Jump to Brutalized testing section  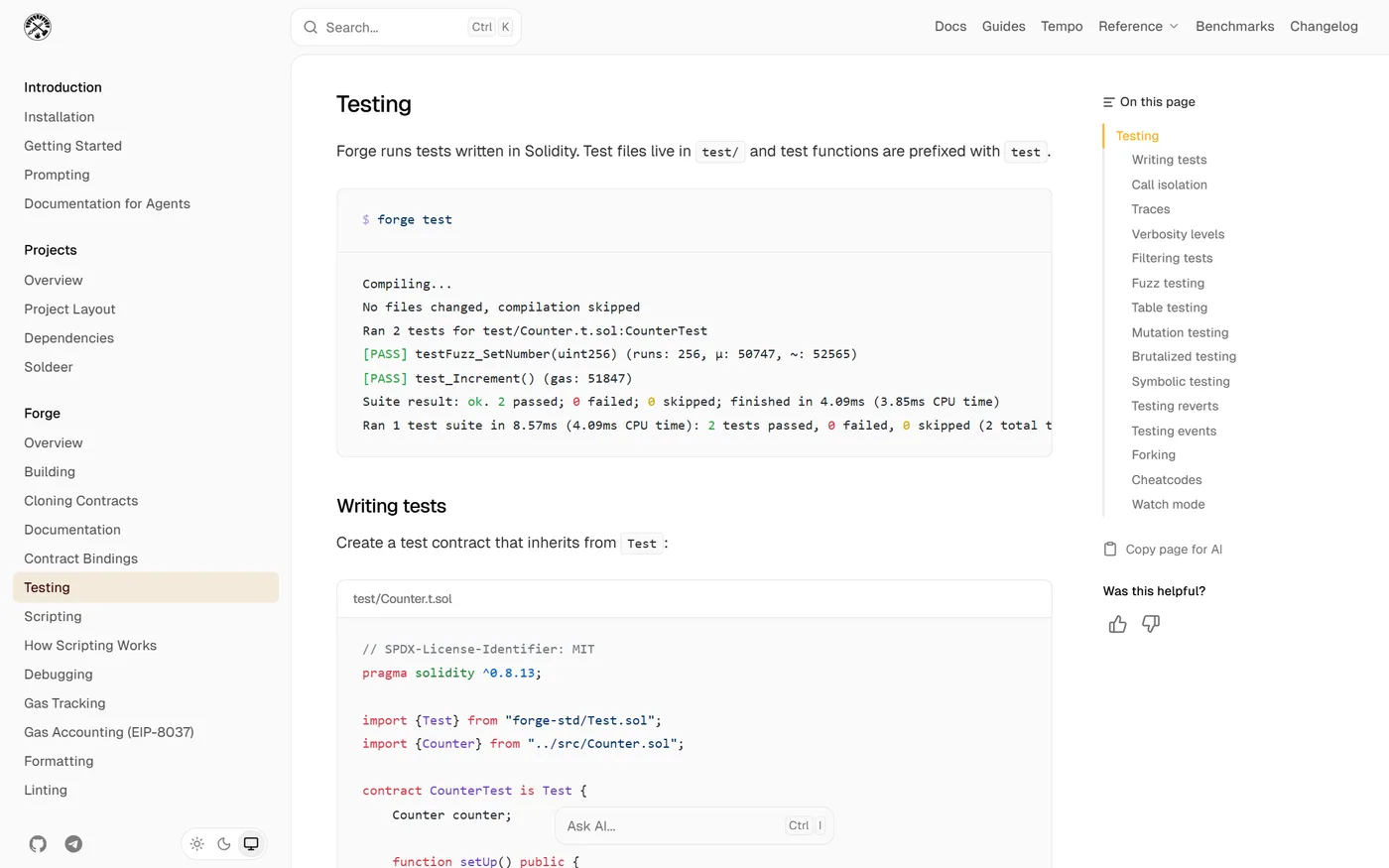pyautogui.click(x=1185, y=356)
